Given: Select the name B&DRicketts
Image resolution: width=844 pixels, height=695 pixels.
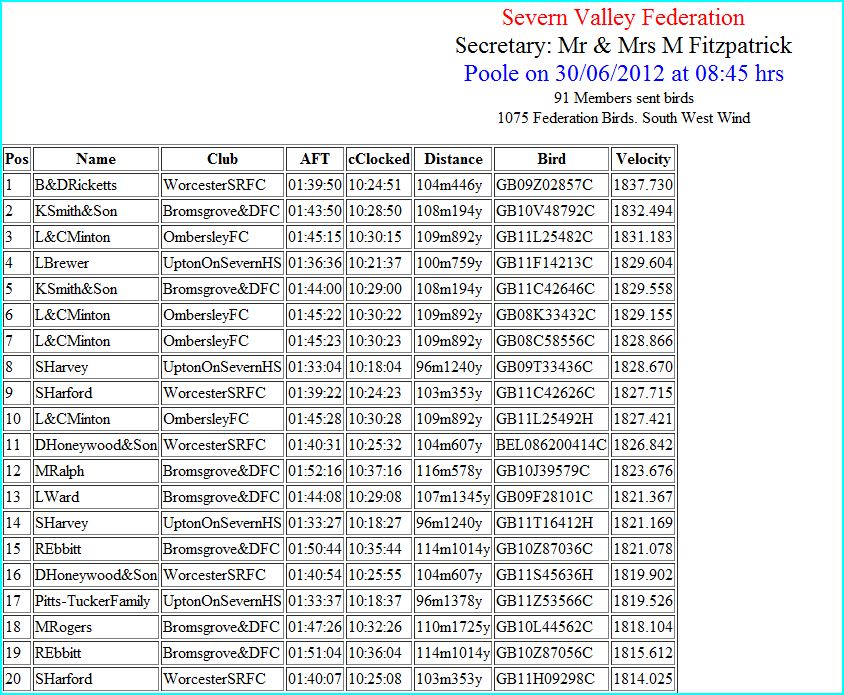Looking at the screenshot, I should (75, 185).
